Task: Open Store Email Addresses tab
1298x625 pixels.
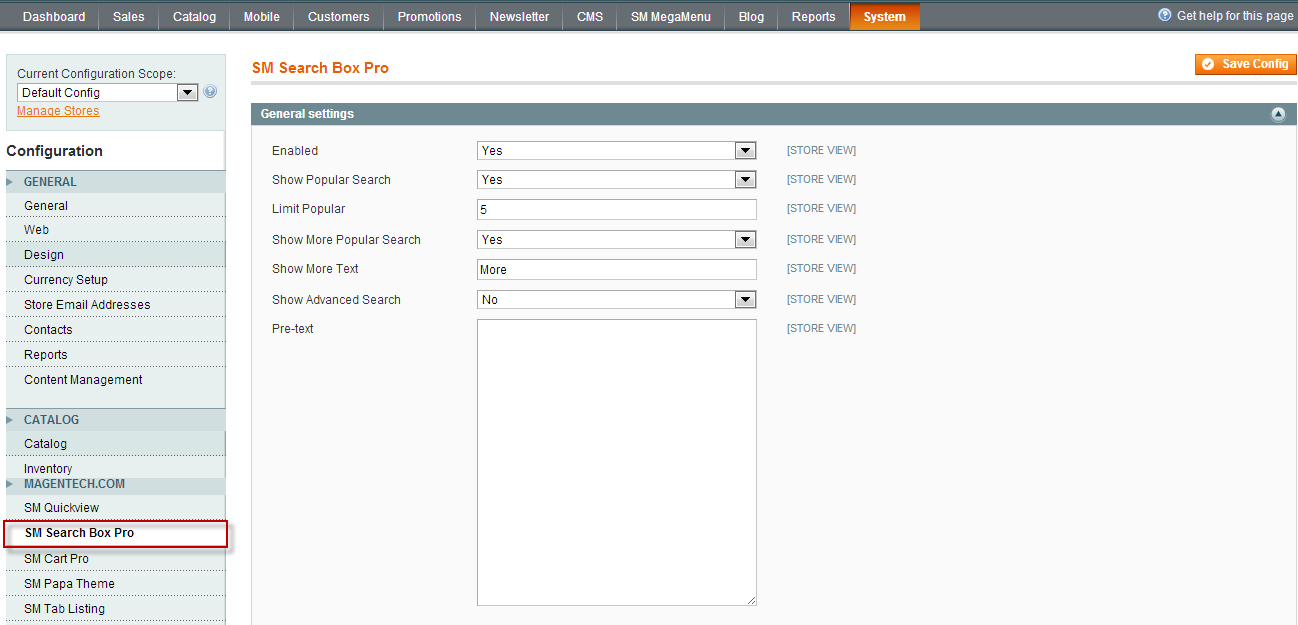Action: click(115, 305)
